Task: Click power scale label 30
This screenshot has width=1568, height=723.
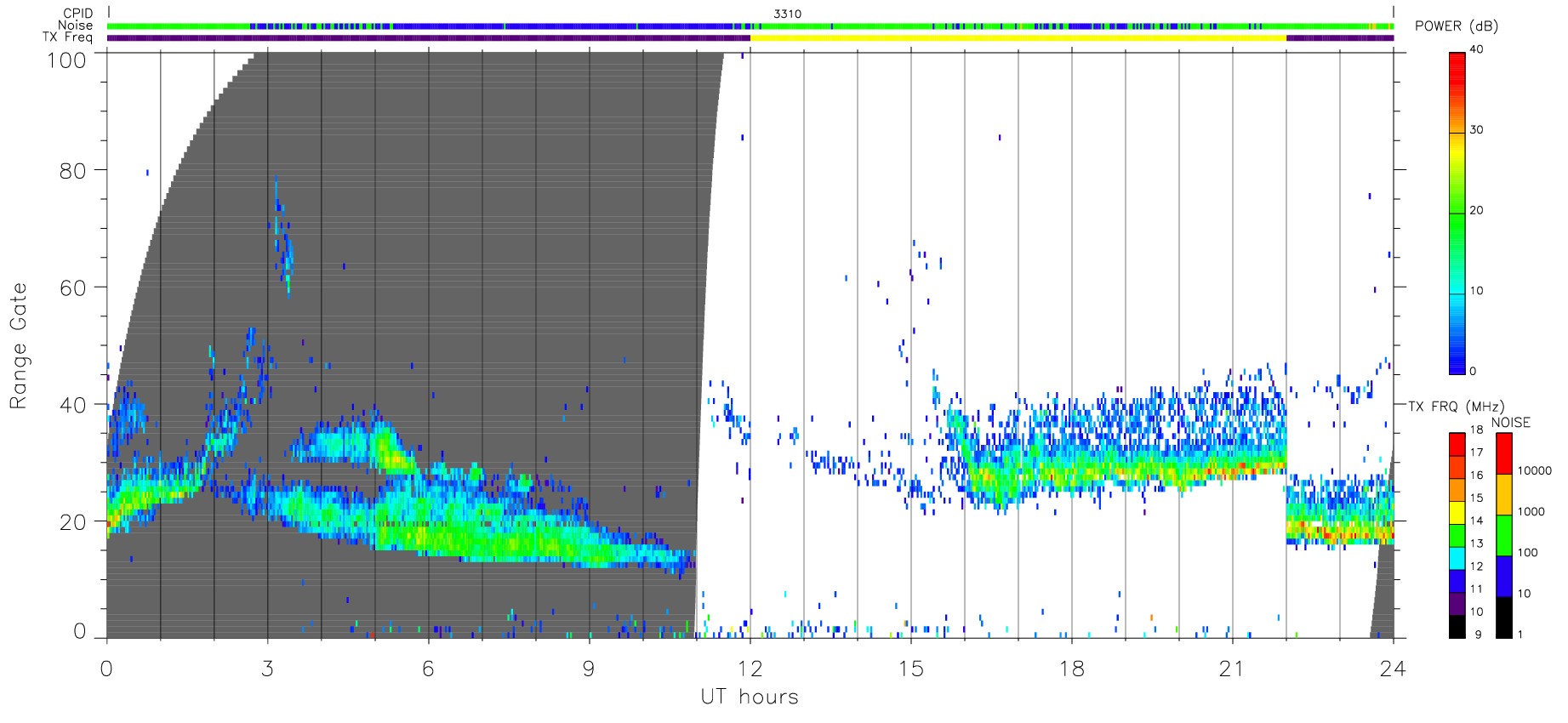Action: (1476, 130)
